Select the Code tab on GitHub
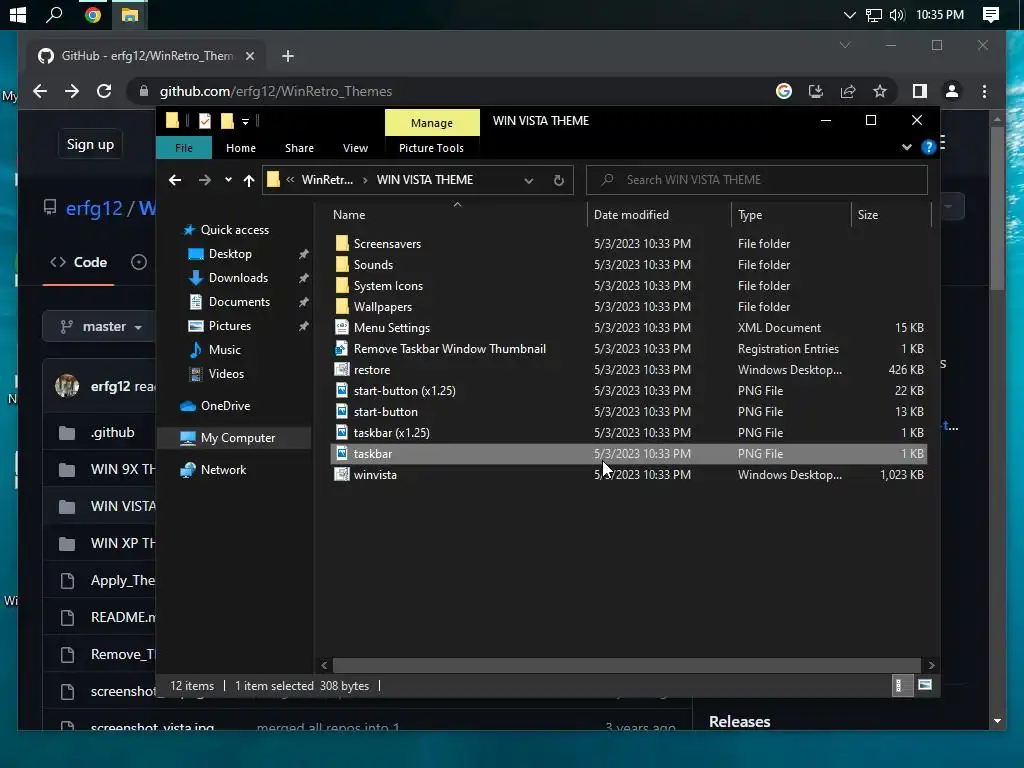1024x768 pixels. coord(78,263)
